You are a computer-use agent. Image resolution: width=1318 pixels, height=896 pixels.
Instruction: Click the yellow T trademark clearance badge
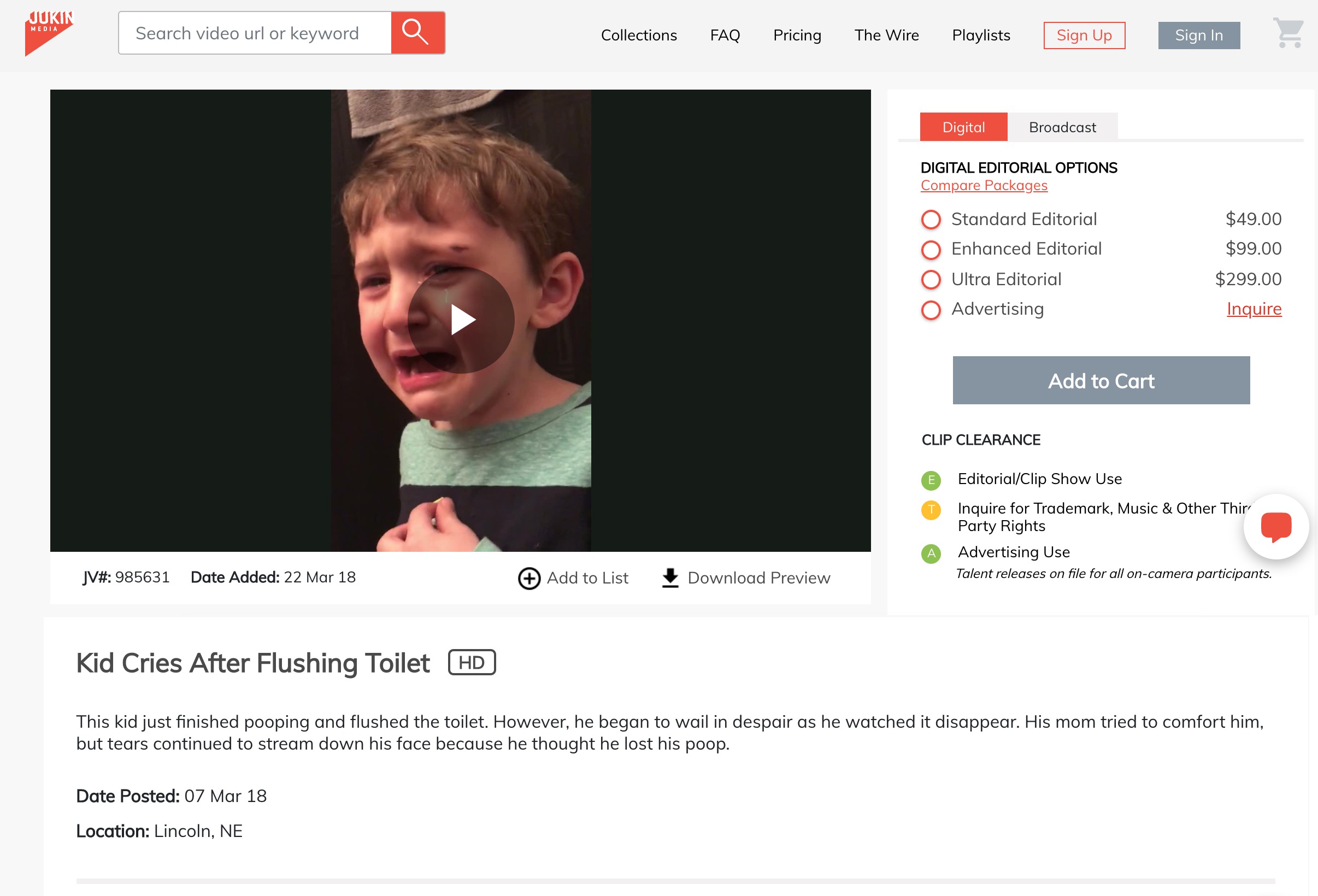pos(931,510)
